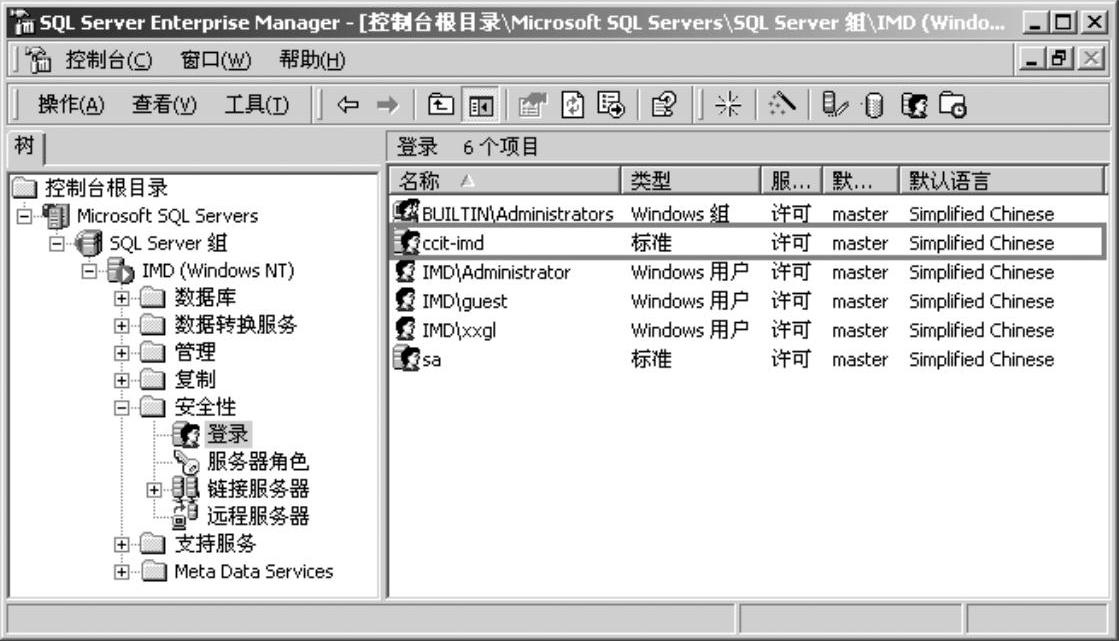1119x641 pixels.
Task: Open the 工具(T) menu
Action: tap(257, 105)
